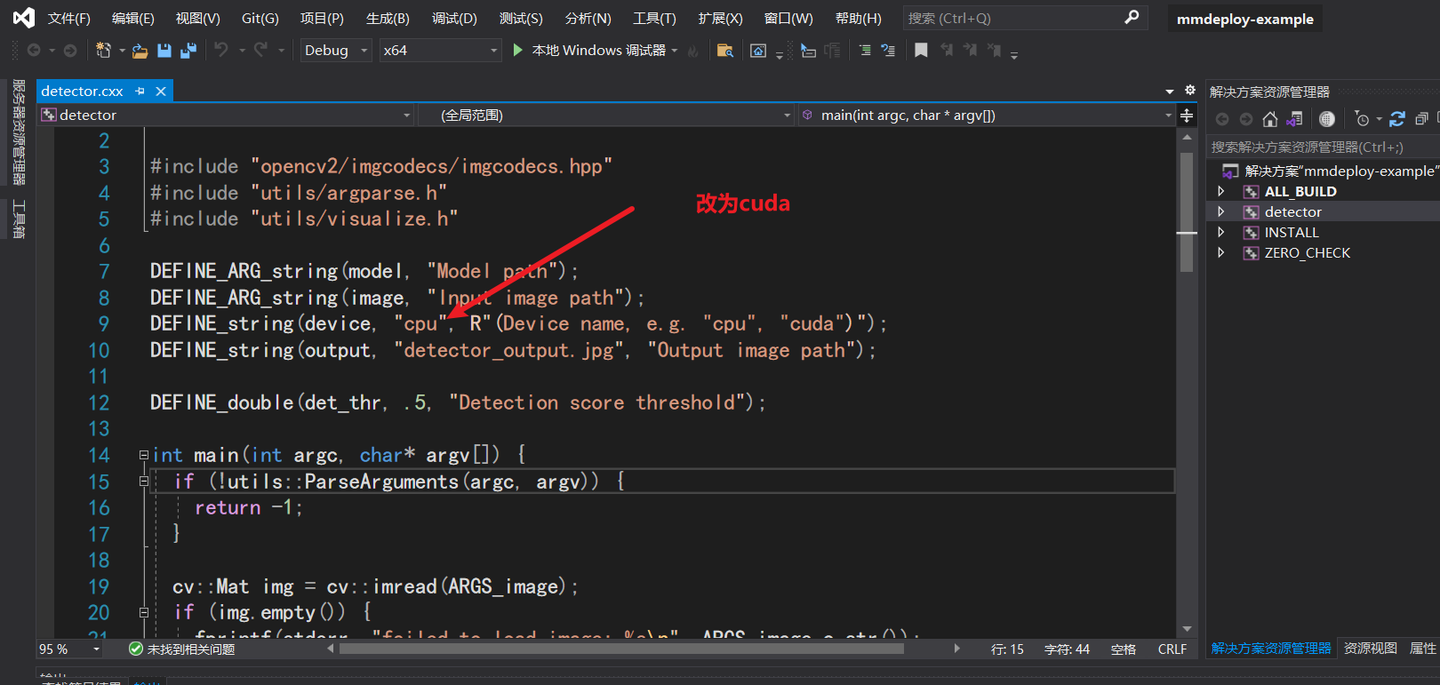Click the Open File folder icon
The height and width of the screenshot is (685, 1440).
tap(140, 50)
